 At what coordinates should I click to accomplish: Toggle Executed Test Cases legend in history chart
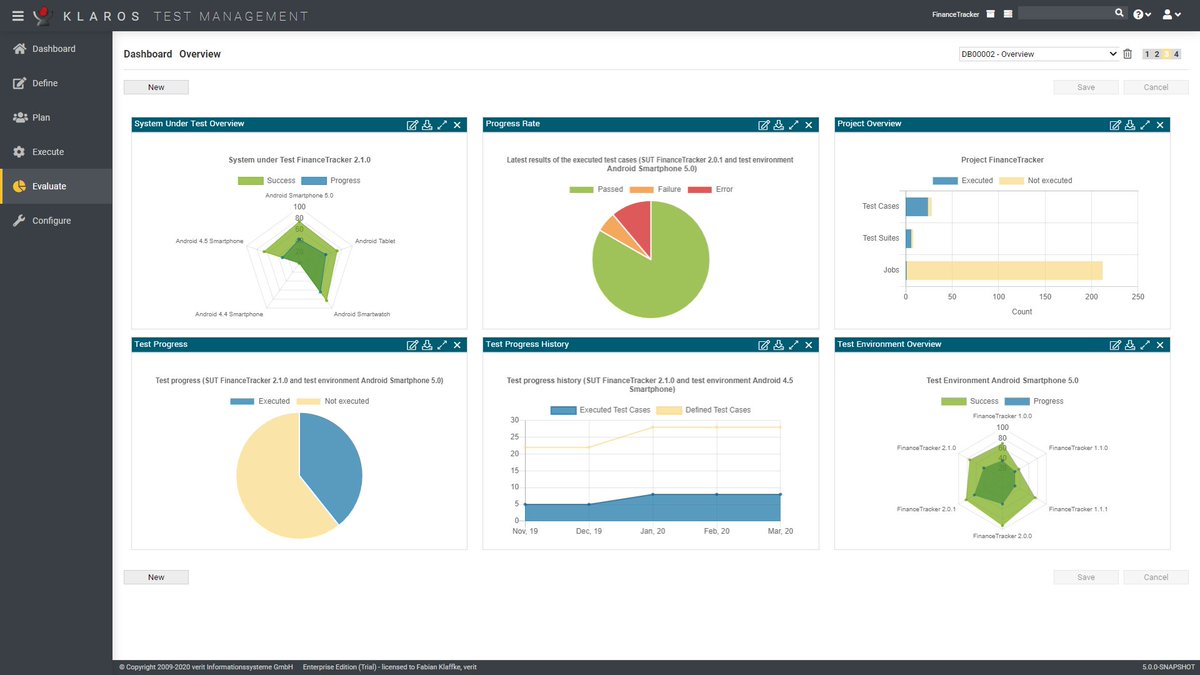point(601,410)
